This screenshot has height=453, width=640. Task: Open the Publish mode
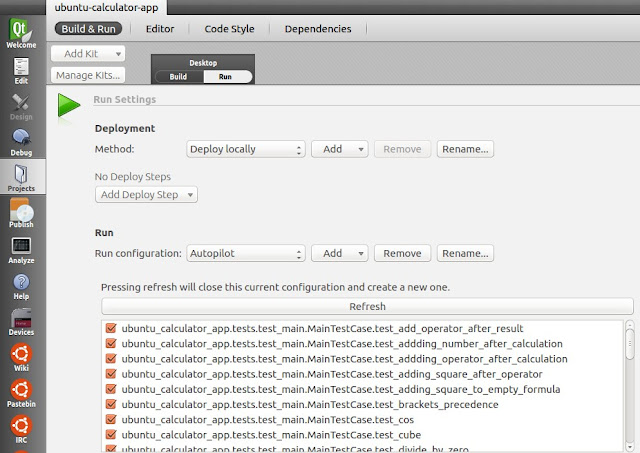[x=21, y=213]
